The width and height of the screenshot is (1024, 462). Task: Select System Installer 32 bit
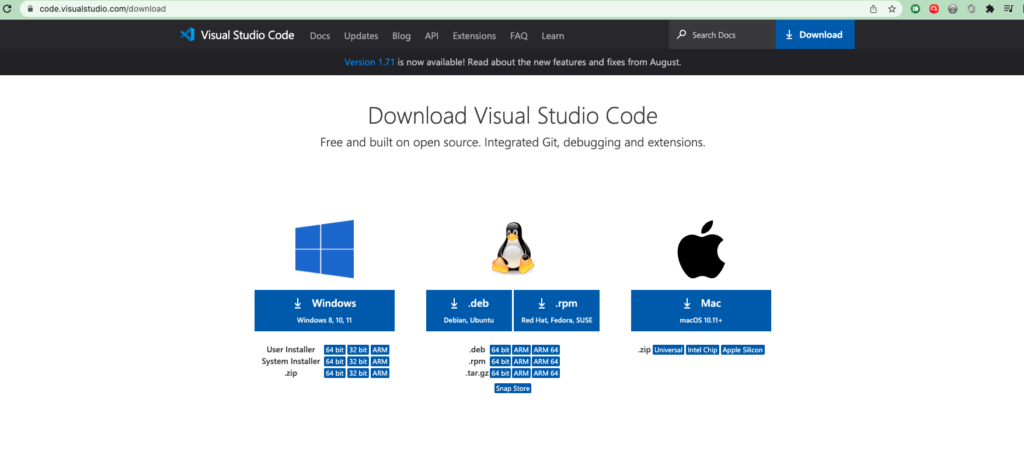pos(358,361)
